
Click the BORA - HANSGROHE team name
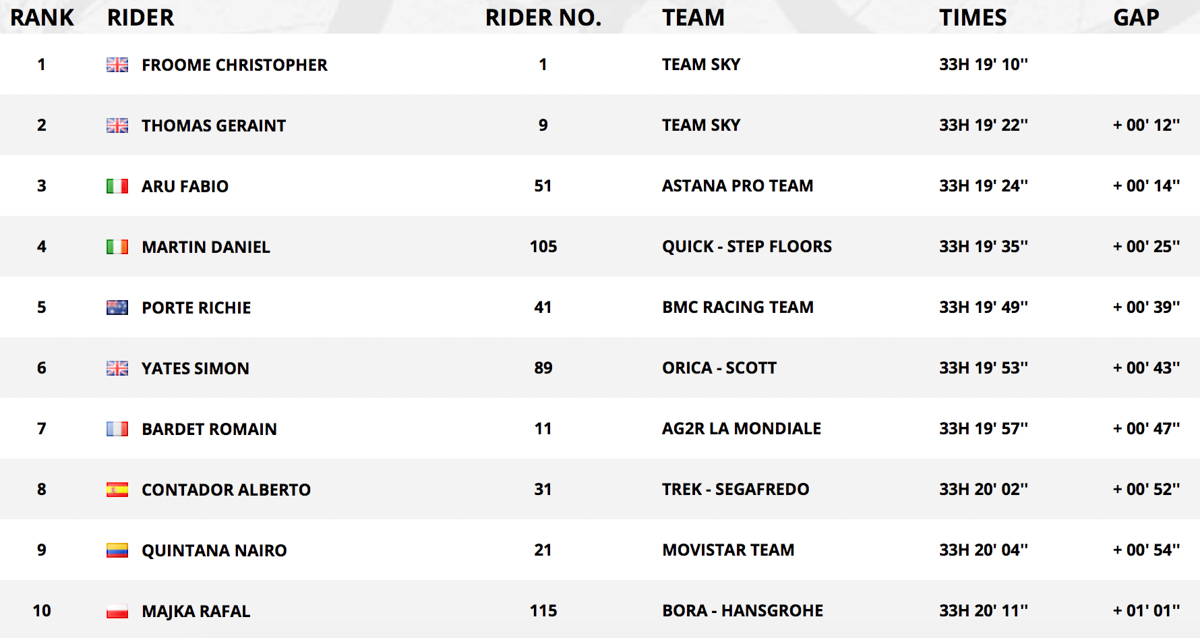pos(743,611)
